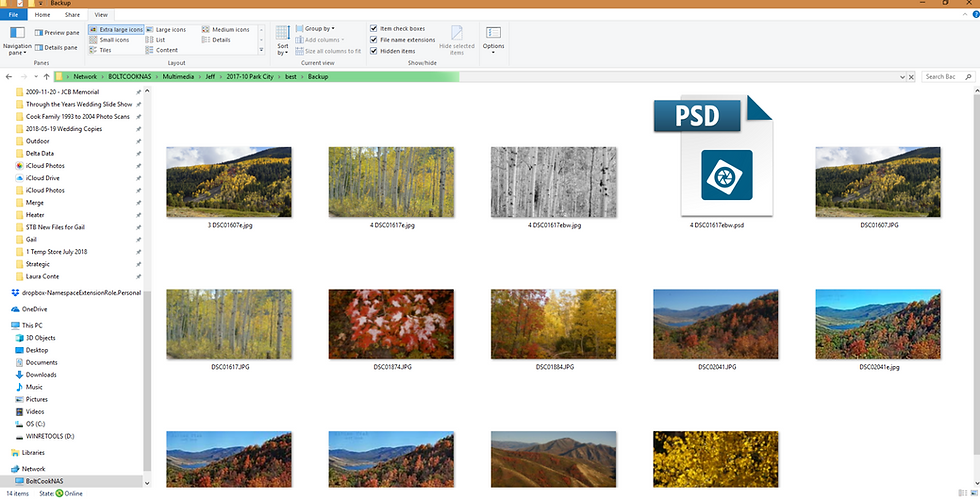Go to best folder in breadcrumb

(291, 77)
